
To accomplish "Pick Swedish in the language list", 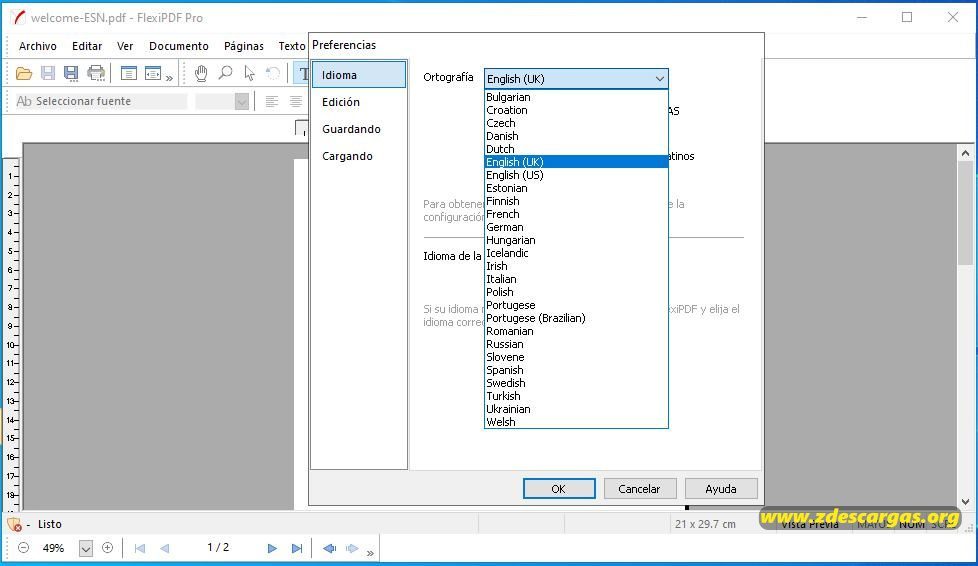I will point(576,383).
